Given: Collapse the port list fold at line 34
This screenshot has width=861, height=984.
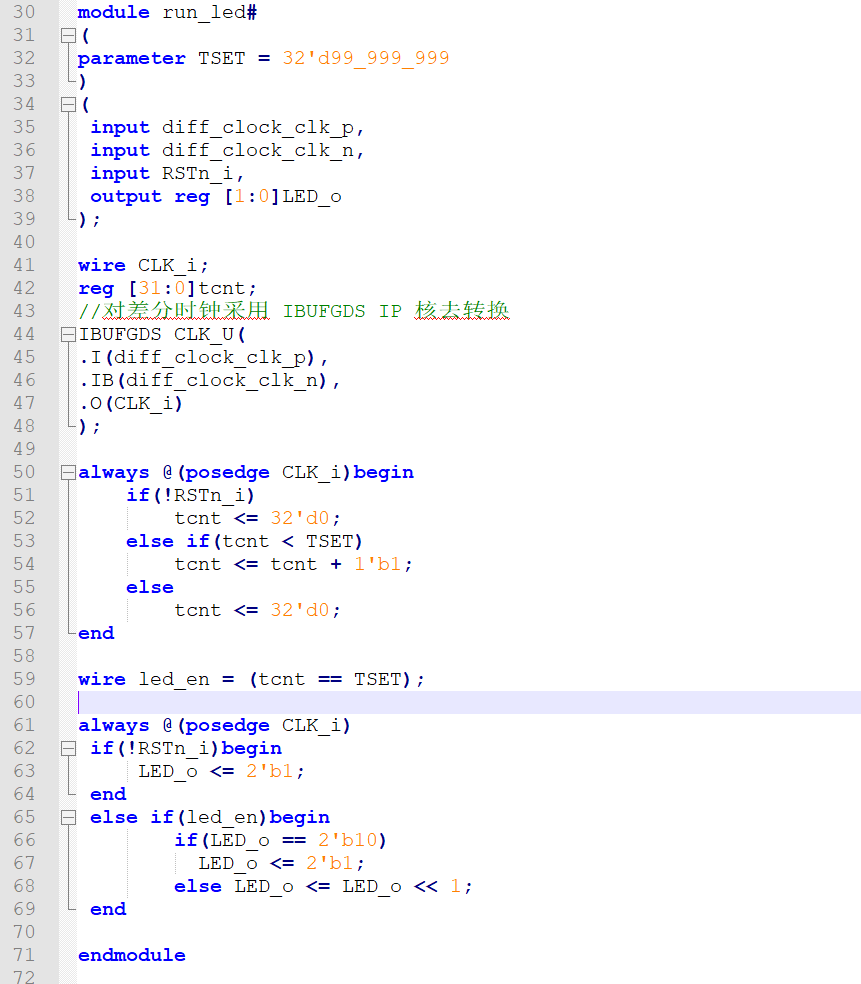Looking at the screenshot, I should [x=67, y=105].
